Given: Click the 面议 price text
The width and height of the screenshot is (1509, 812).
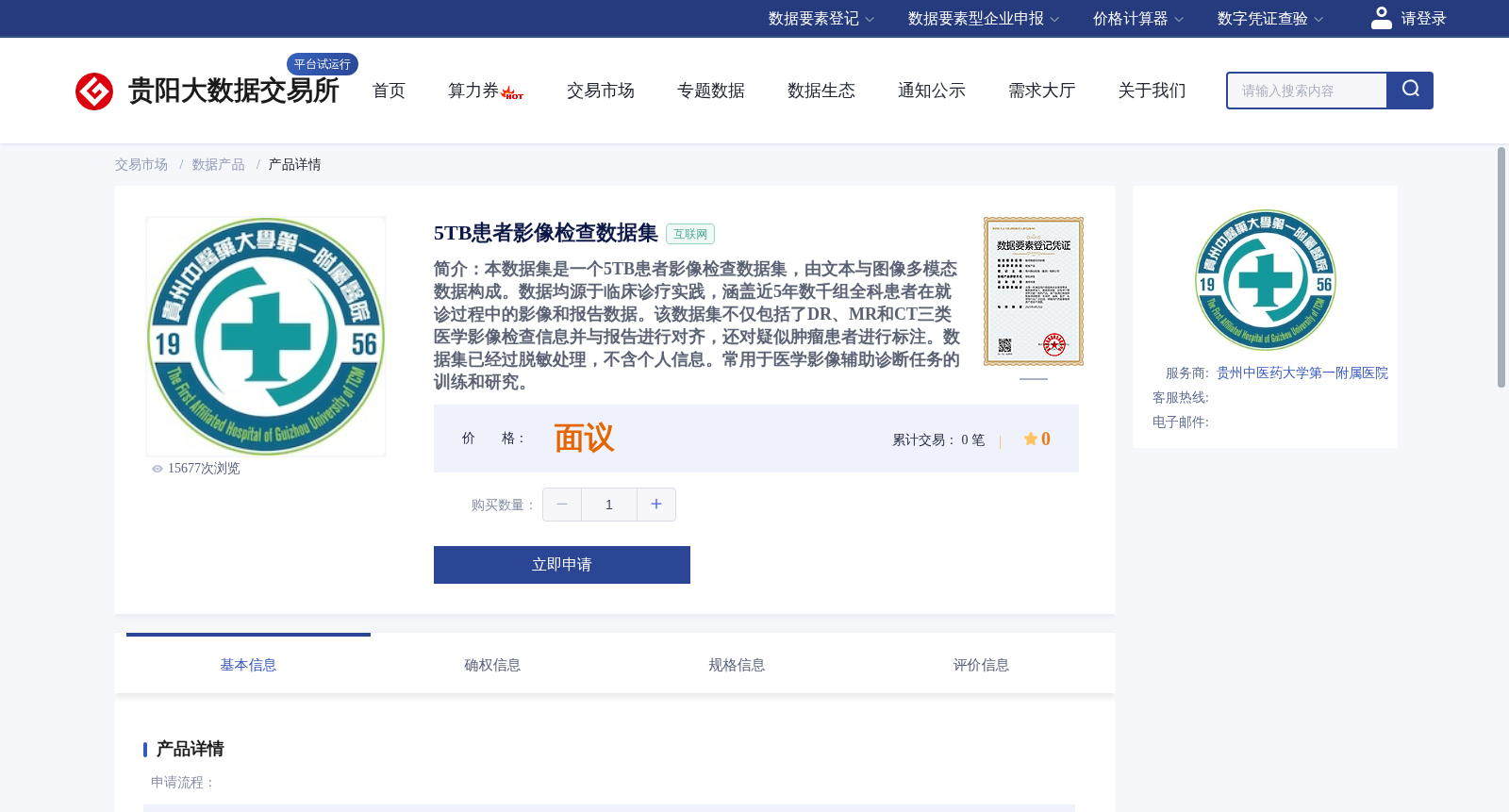Looking at the screenshot, I should click(584, 439).
